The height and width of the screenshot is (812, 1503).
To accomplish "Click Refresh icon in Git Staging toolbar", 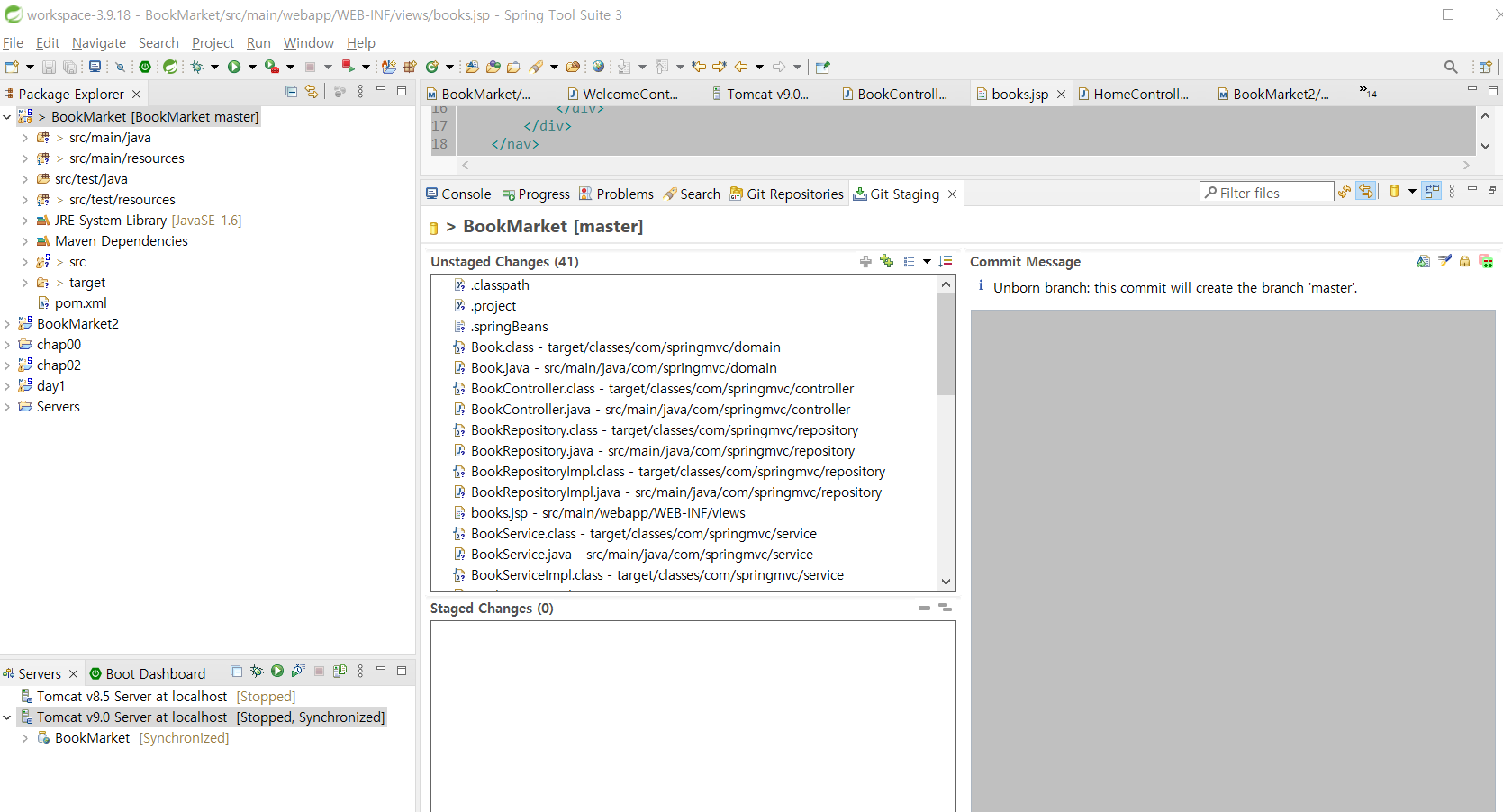I will pyautogui.click(x=1345, y=192).
